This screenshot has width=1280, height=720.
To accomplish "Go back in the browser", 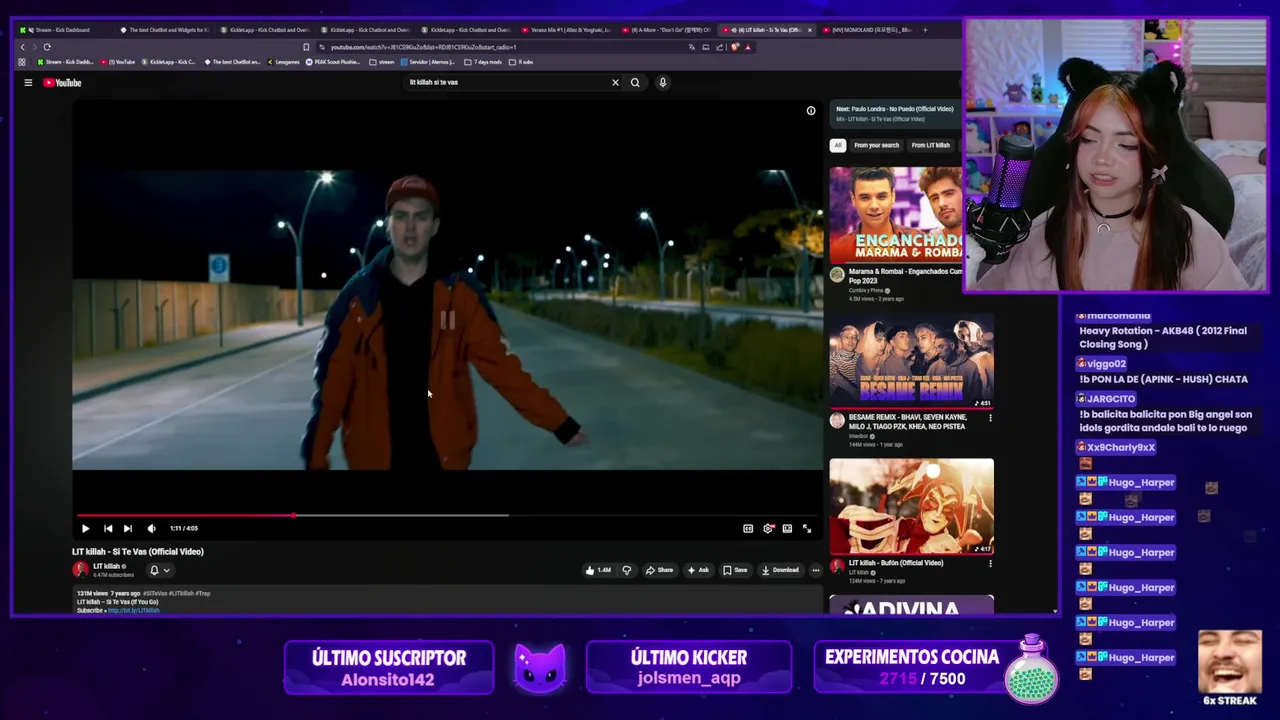I will click(22, 47).
